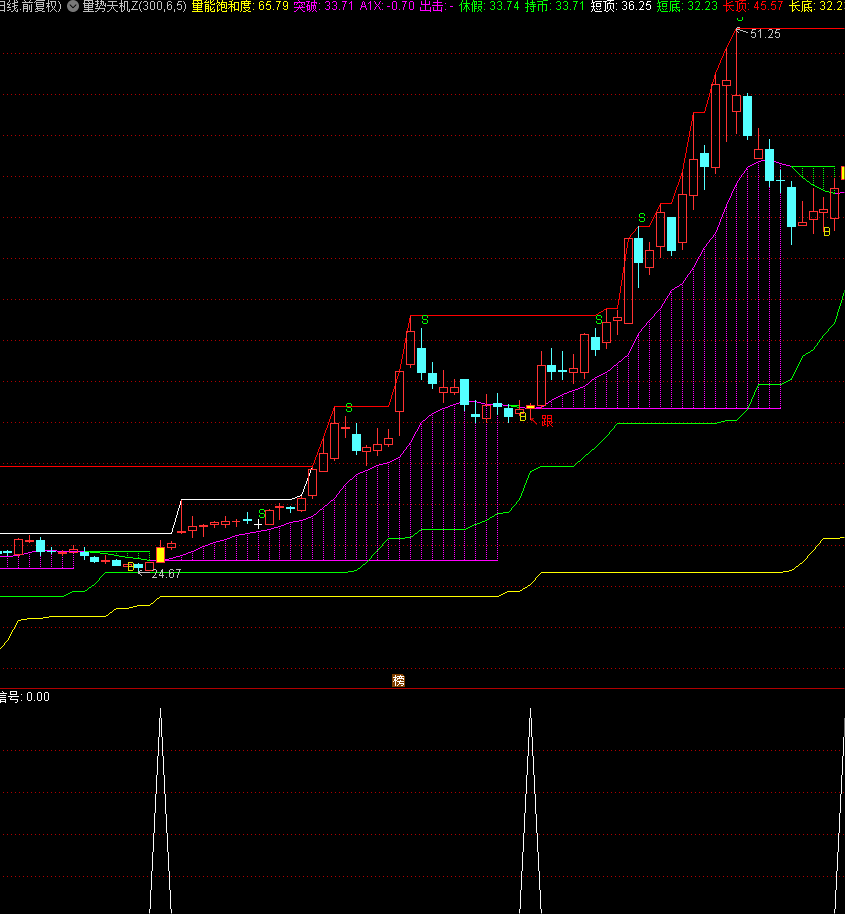Open the indicator dropdown circle beside 量势天机Z
The image size is (845, 914).
(x=73, y=6)
